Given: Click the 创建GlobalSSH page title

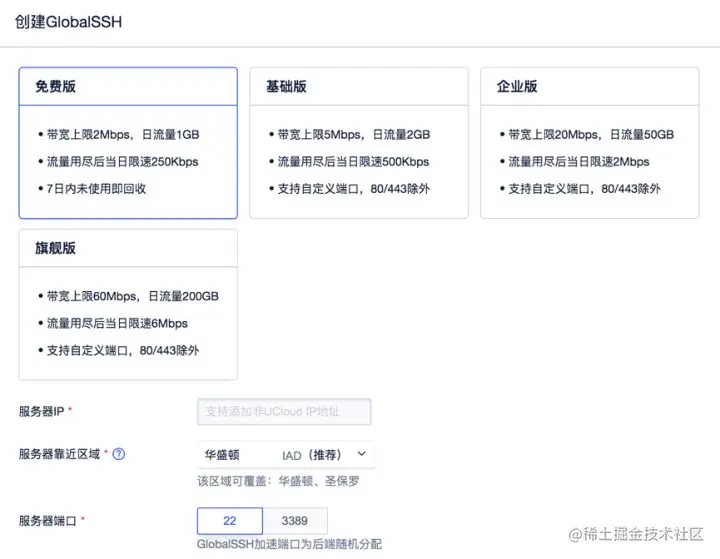Looking at the screenshot, I should [68, 22].
